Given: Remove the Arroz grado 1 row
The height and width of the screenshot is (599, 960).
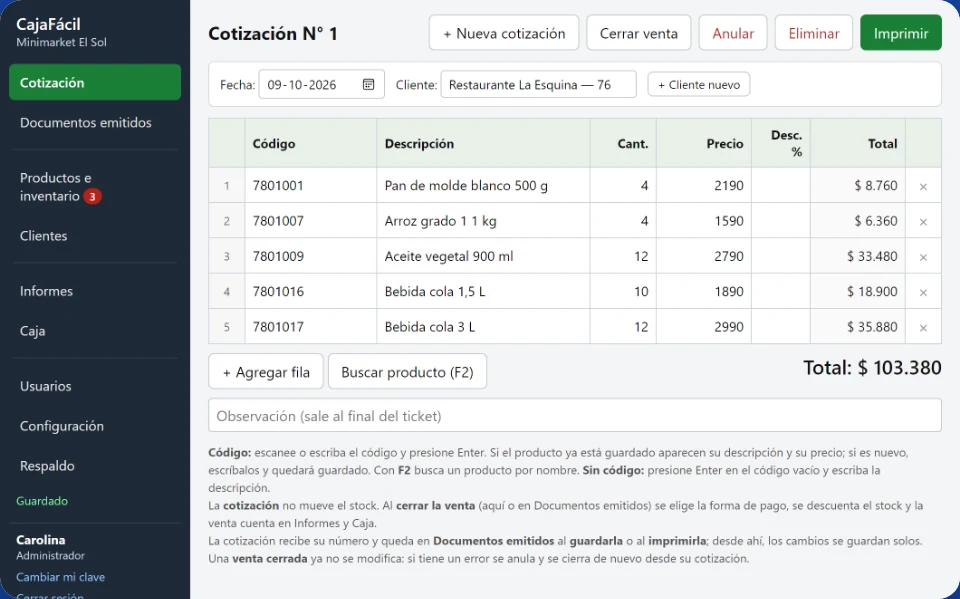Looking at the screenshot, I should click(923, 222).
